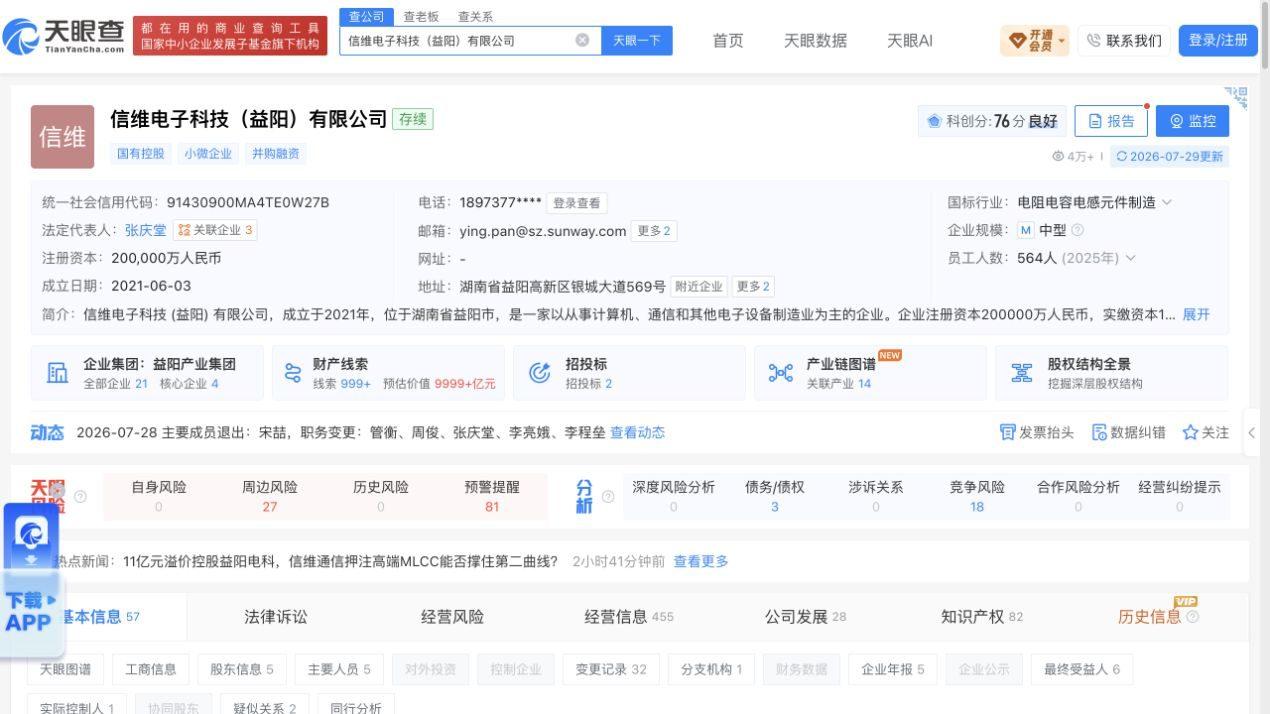
Task: Click the 并购融资 tag
Action: 275,153
